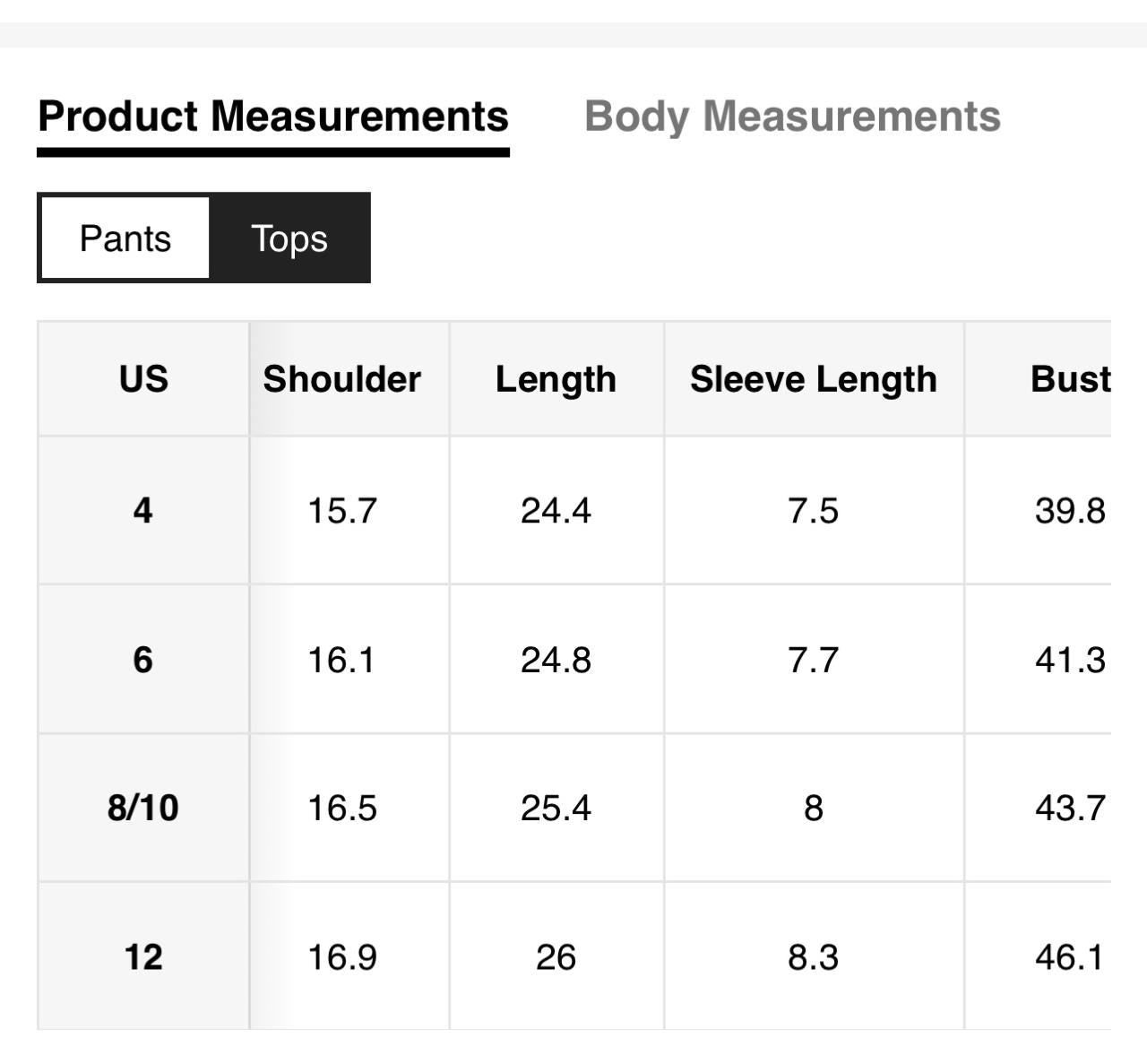Click length value 24.8 for size 6

tap(556, 661)
